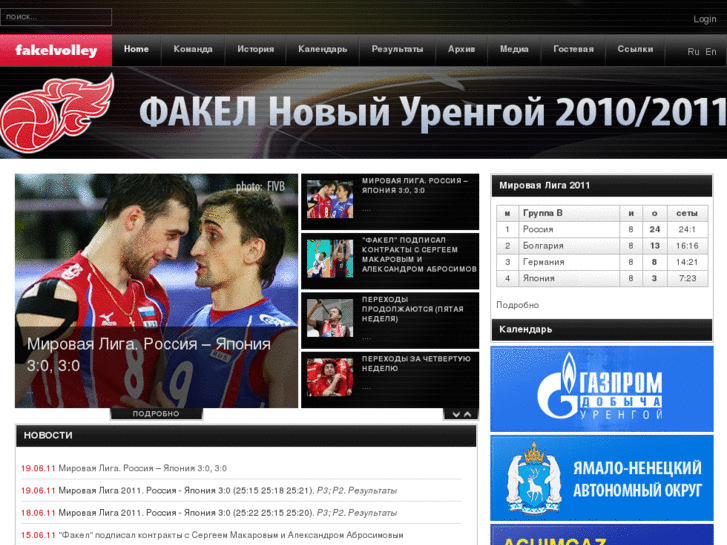Click the сеты column header
The image size is (727, 545).
[x=687, y=213]
